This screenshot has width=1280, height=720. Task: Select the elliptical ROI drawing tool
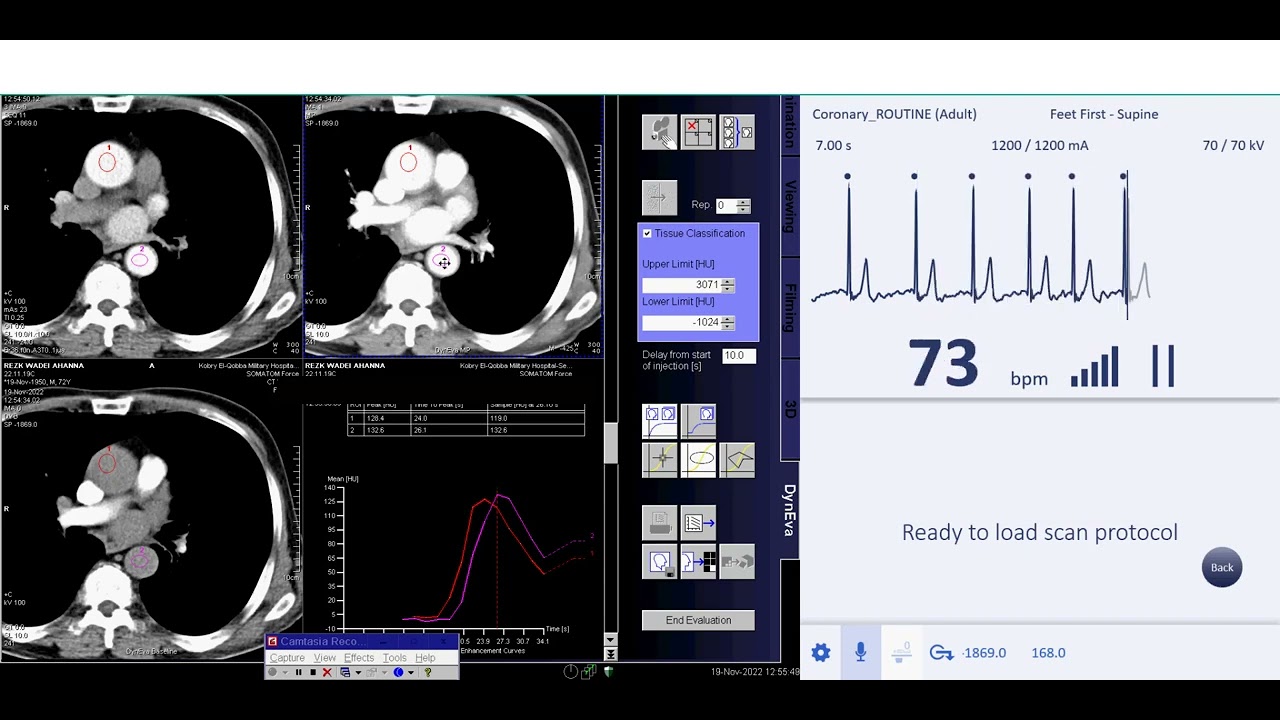point(698,460)
